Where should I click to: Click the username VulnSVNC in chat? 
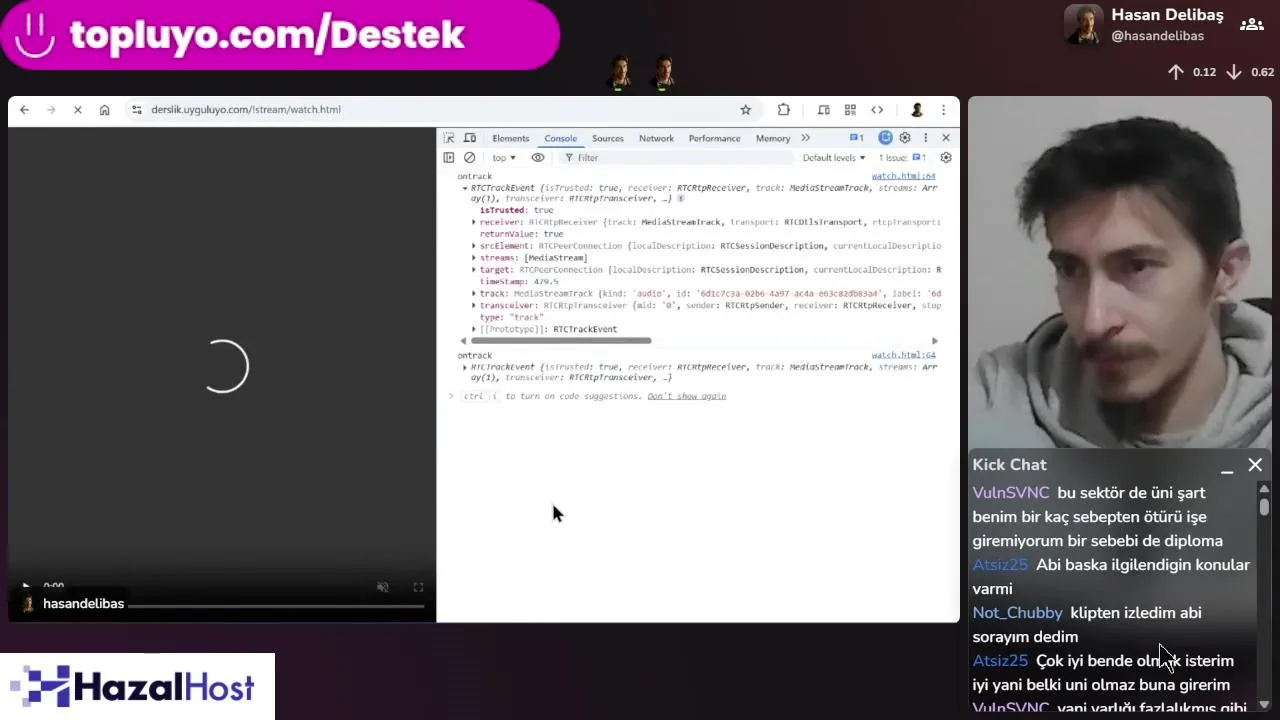coord(1011,493)
